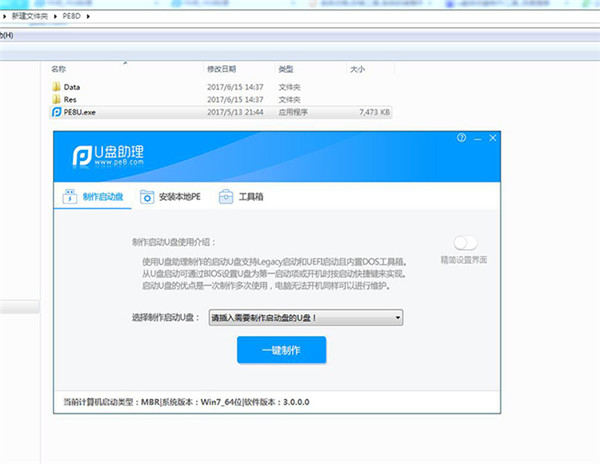
Task: Sort files by 大小 column header
Action: (x=357, y=69)
